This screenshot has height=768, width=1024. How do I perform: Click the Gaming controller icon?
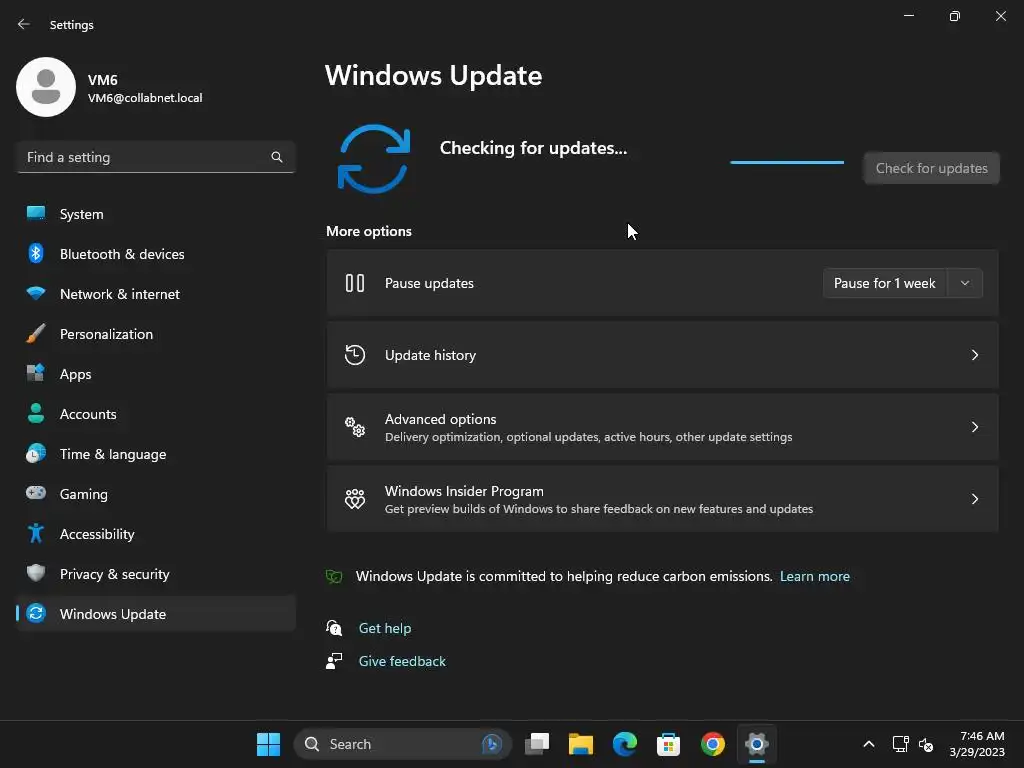point(36,493)
